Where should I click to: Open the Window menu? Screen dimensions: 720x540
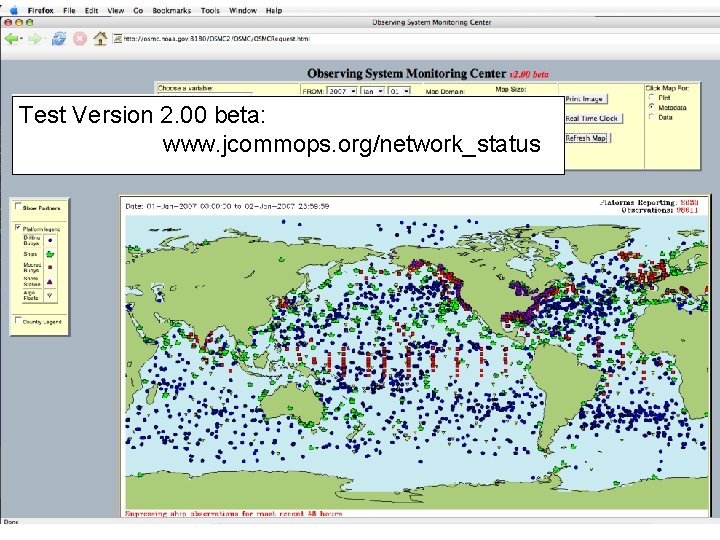(x=243, y=10)
